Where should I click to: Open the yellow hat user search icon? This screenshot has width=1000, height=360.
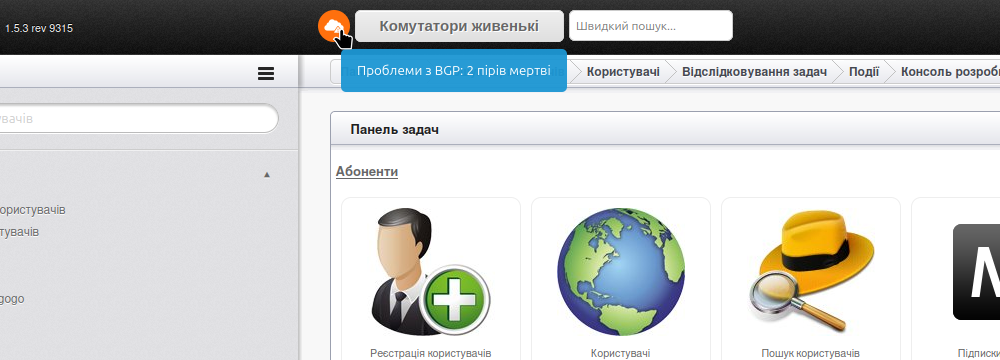(810, 271)
